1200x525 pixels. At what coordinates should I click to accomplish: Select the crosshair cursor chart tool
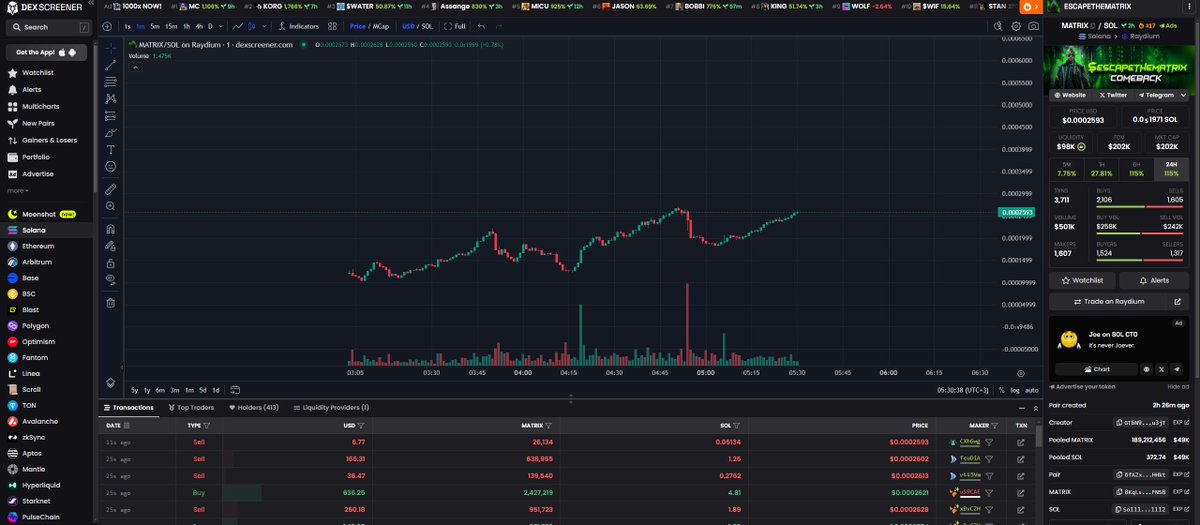click(110, 47)
